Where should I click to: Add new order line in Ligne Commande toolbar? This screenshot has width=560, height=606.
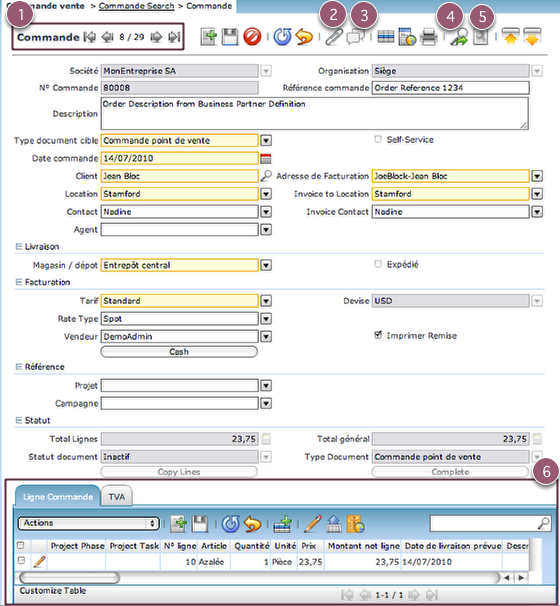179,524
